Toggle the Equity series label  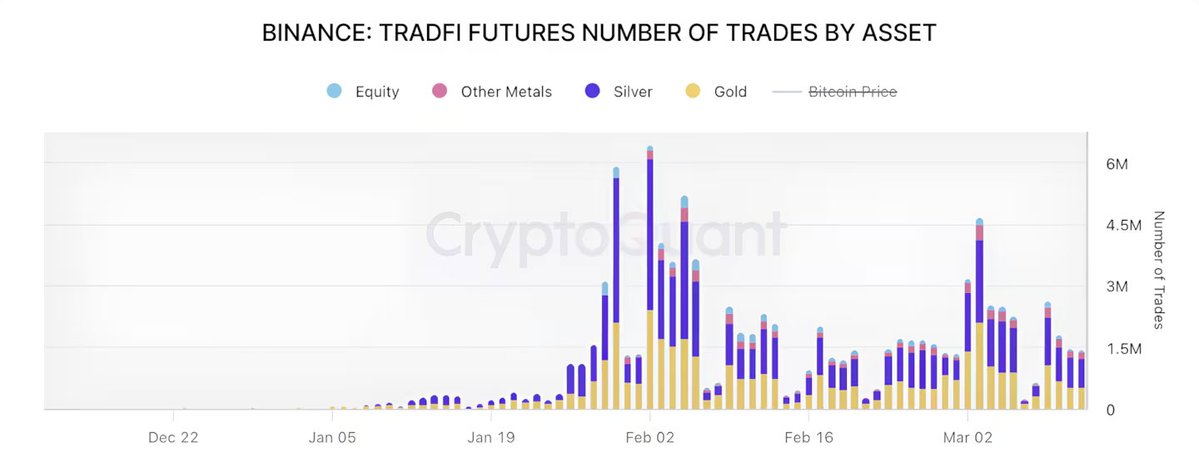[377, 92]
